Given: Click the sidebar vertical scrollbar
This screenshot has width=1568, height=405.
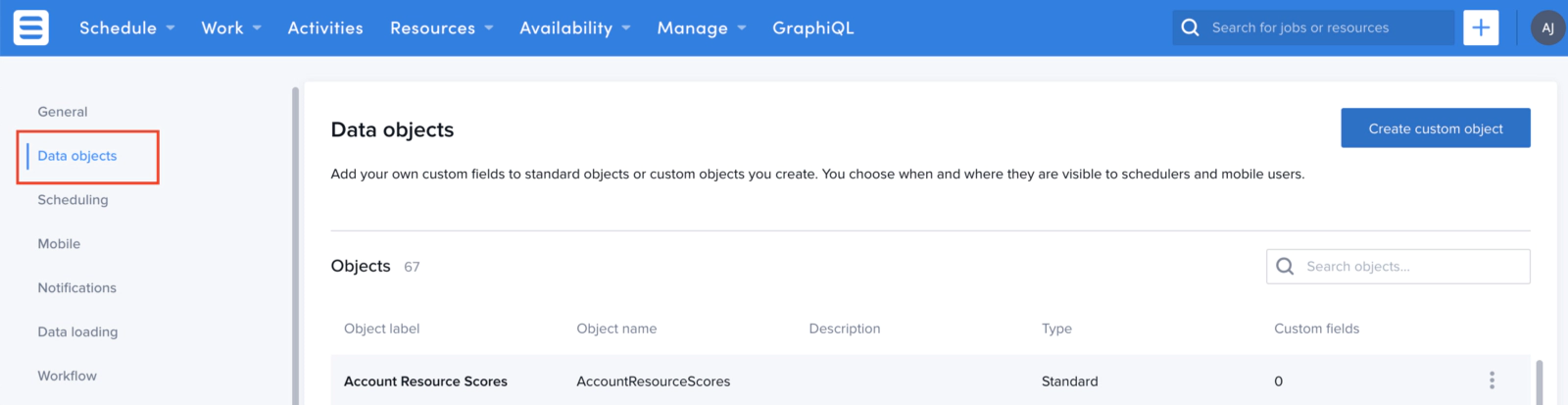Looking at the screenshot, I should [x=295, y=245].
